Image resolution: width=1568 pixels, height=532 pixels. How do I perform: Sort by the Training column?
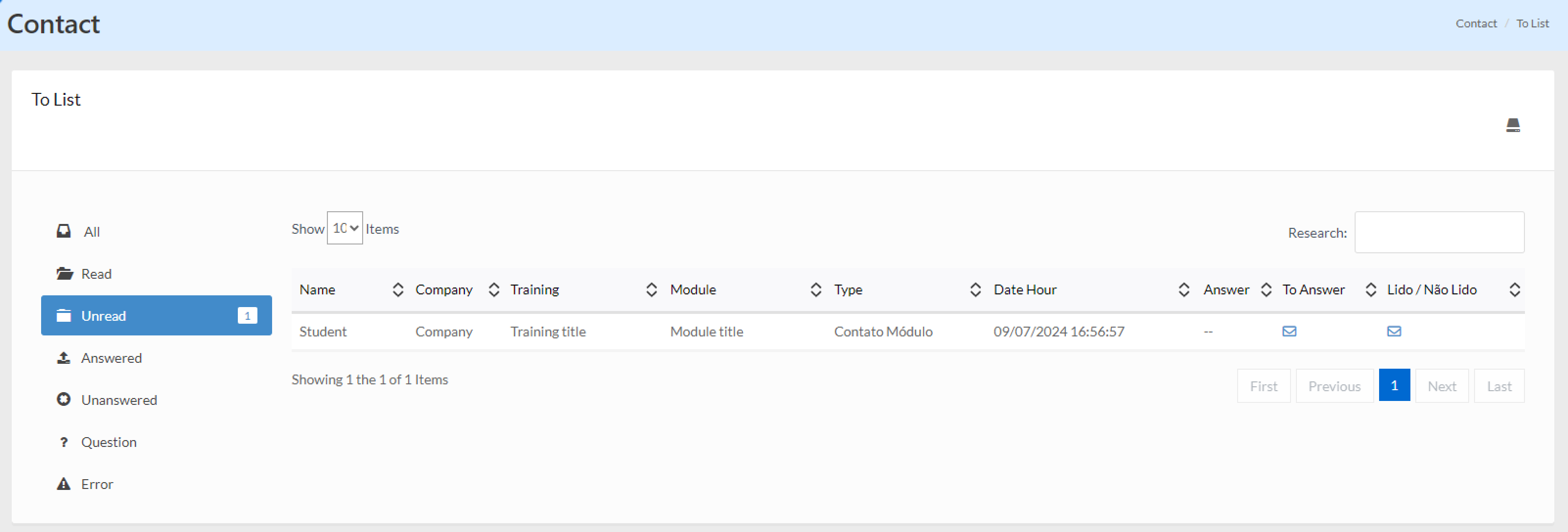(534, 289)
